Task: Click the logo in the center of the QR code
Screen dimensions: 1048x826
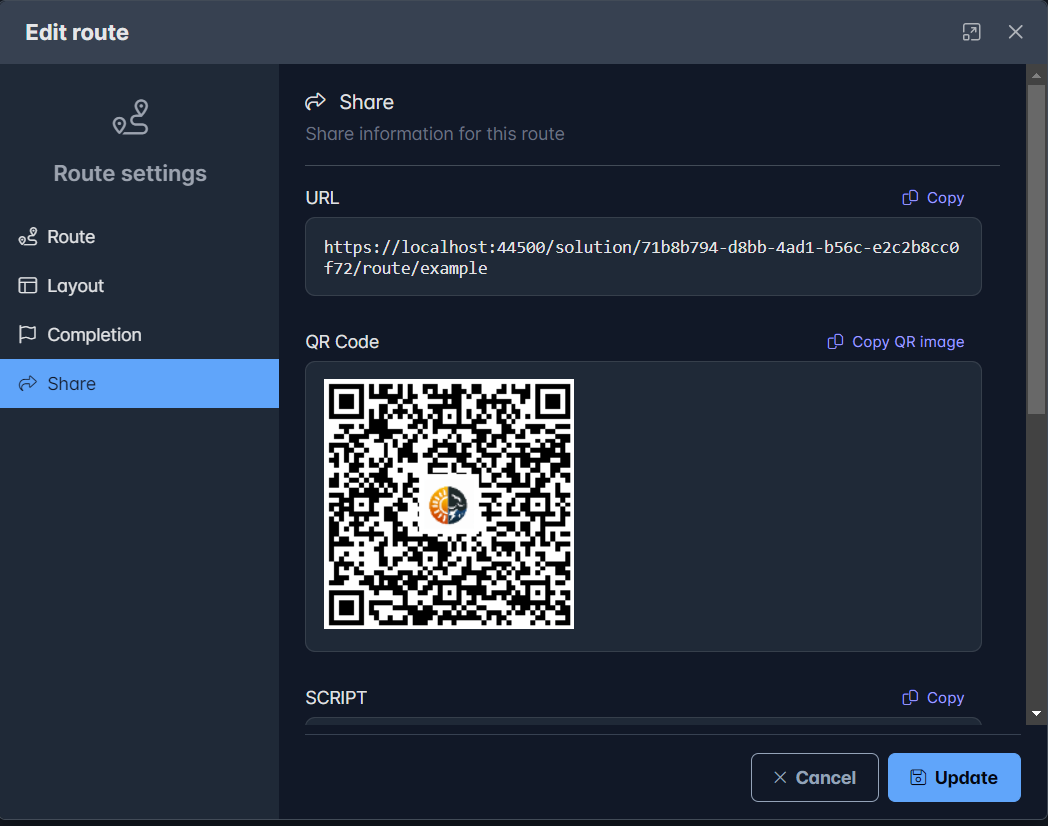Action: click(448, 505)
